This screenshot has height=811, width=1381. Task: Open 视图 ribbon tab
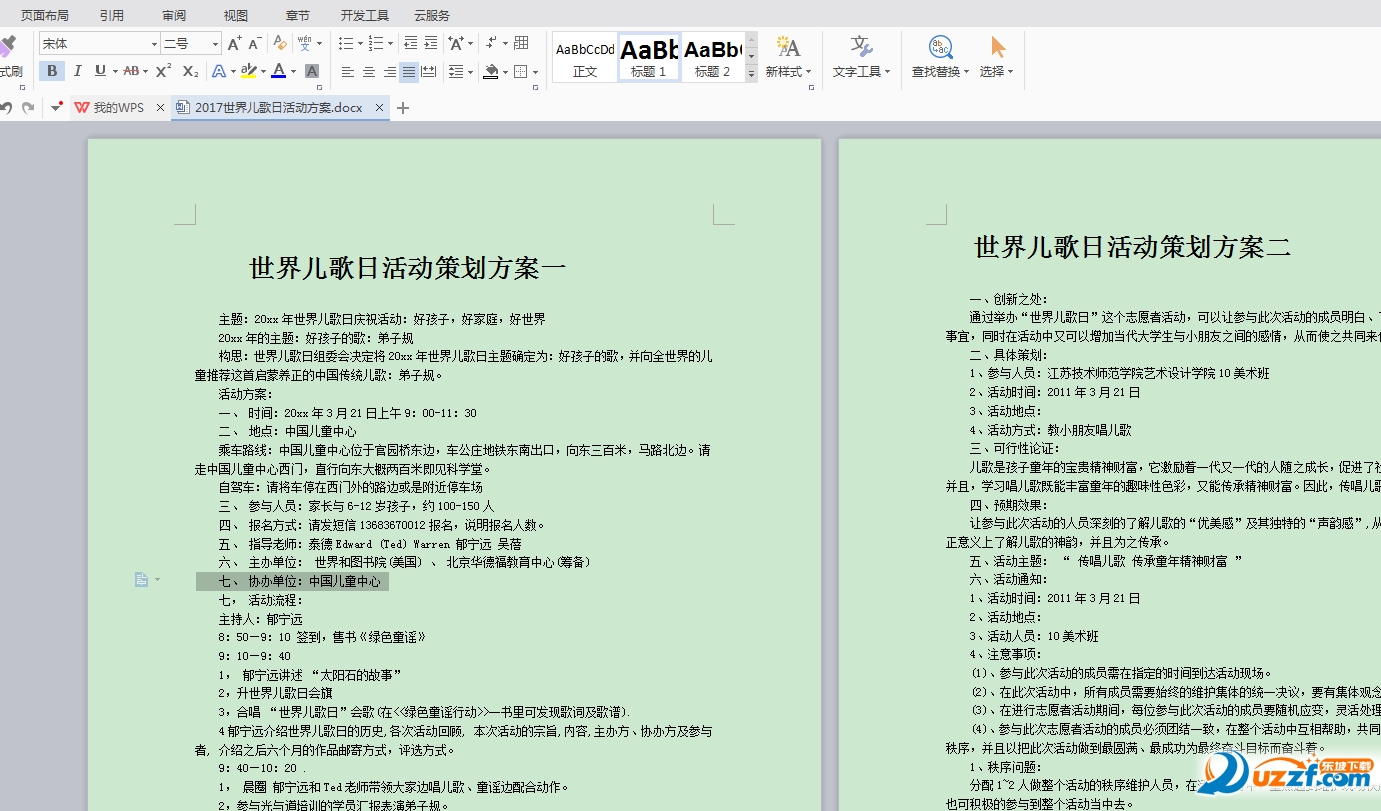[236, 15]
